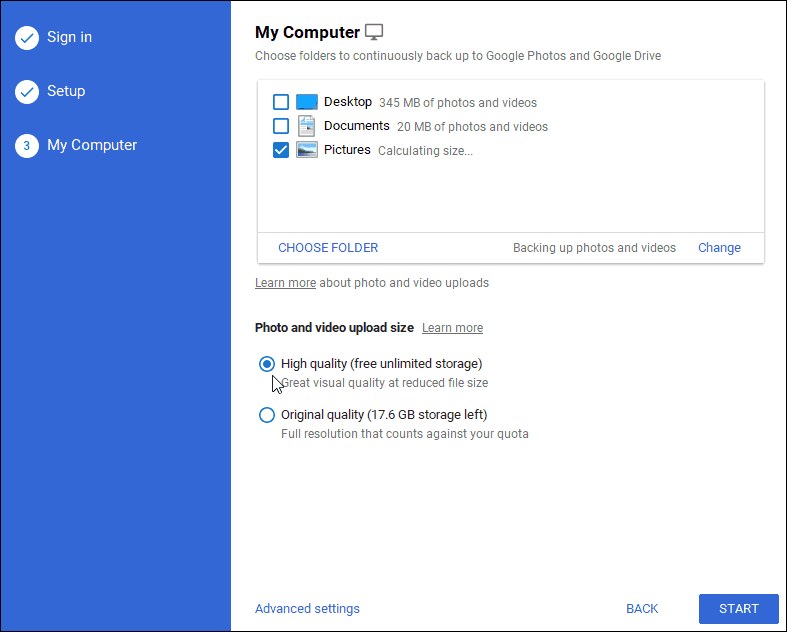Go to the Setup step in the sidebar

[x=66, y=91]
